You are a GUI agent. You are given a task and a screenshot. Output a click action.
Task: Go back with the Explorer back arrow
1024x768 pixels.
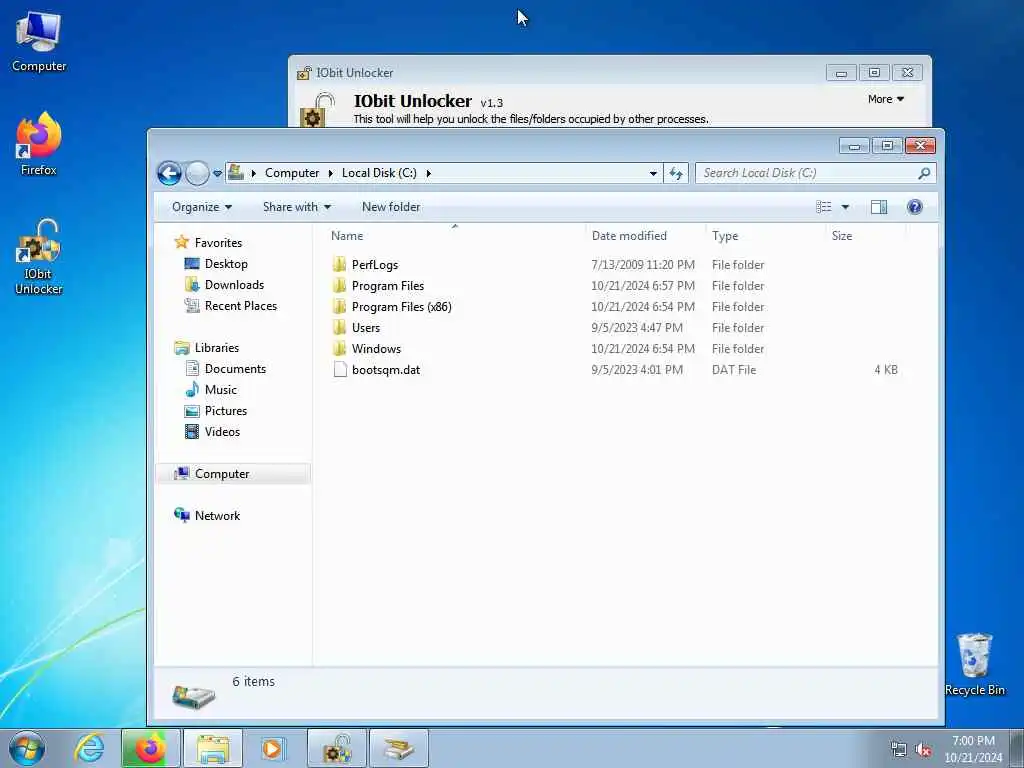coord(169,173)
